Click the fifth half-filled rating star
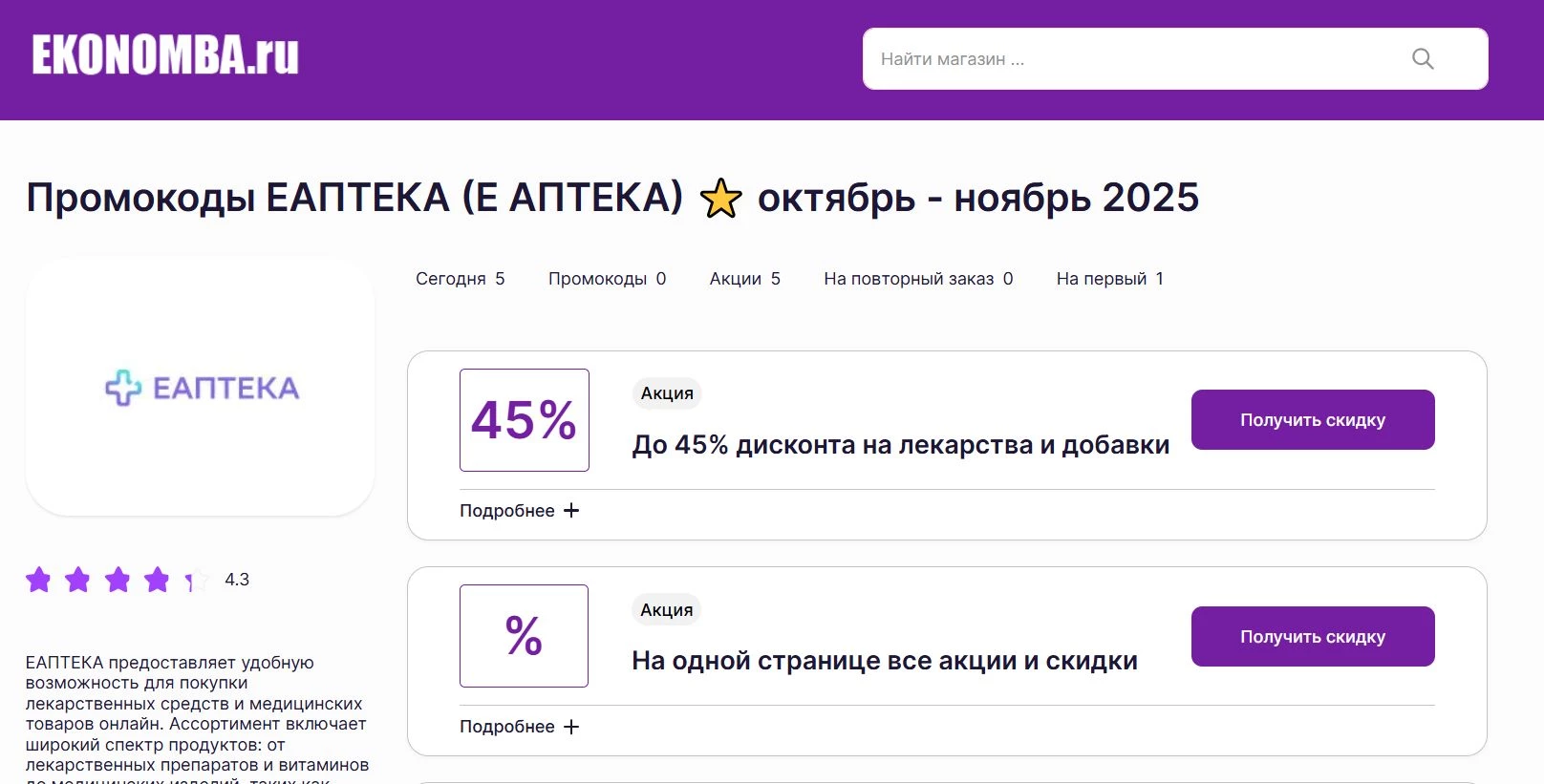This screenshot has width=1544, height=784. 196,580
